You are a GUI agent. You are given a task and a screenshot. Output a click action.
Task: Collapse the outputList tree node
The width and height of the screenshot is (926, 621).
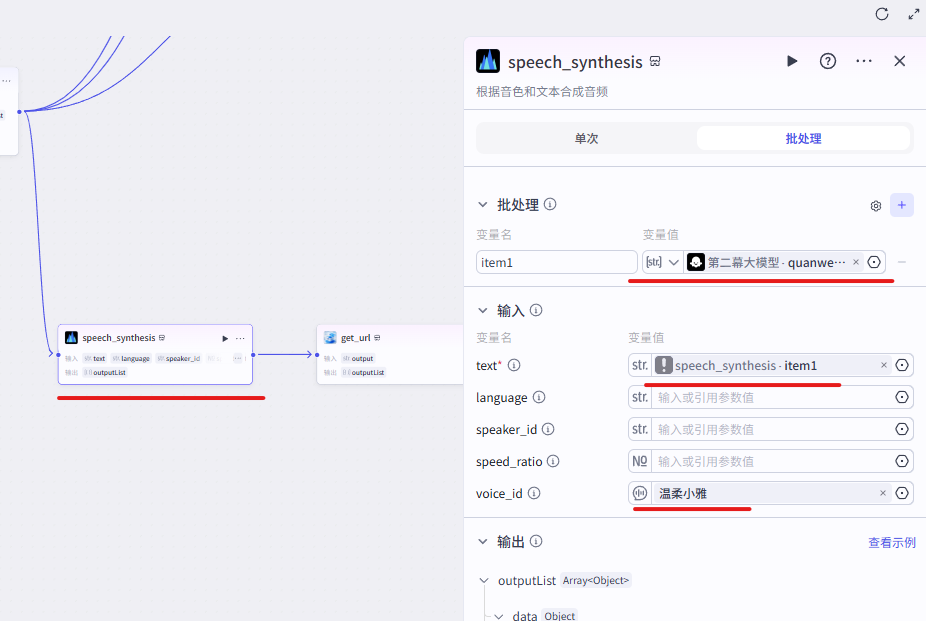(484, 581)
